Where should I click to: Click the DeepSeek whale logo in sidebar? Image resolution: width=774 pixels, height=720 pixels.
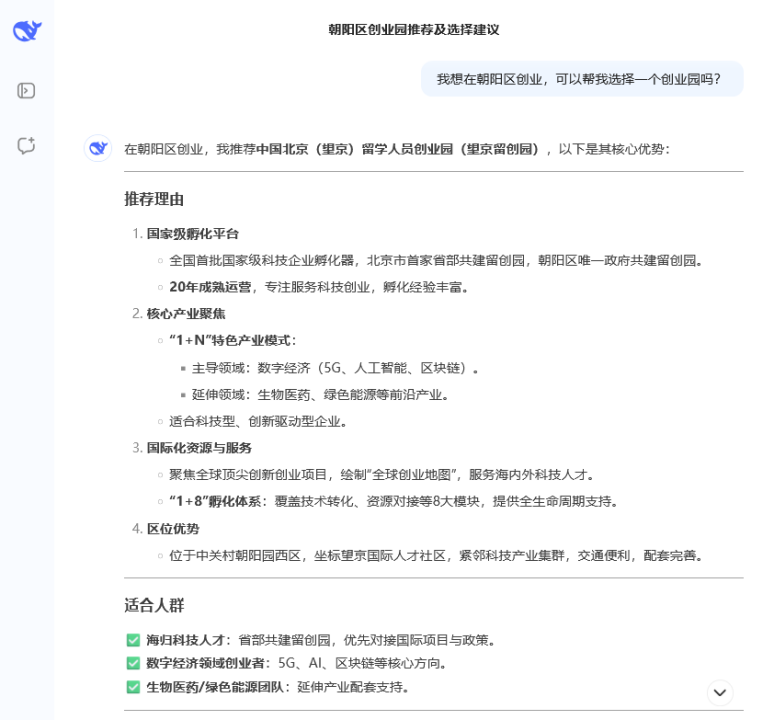[x=27, y=31]
